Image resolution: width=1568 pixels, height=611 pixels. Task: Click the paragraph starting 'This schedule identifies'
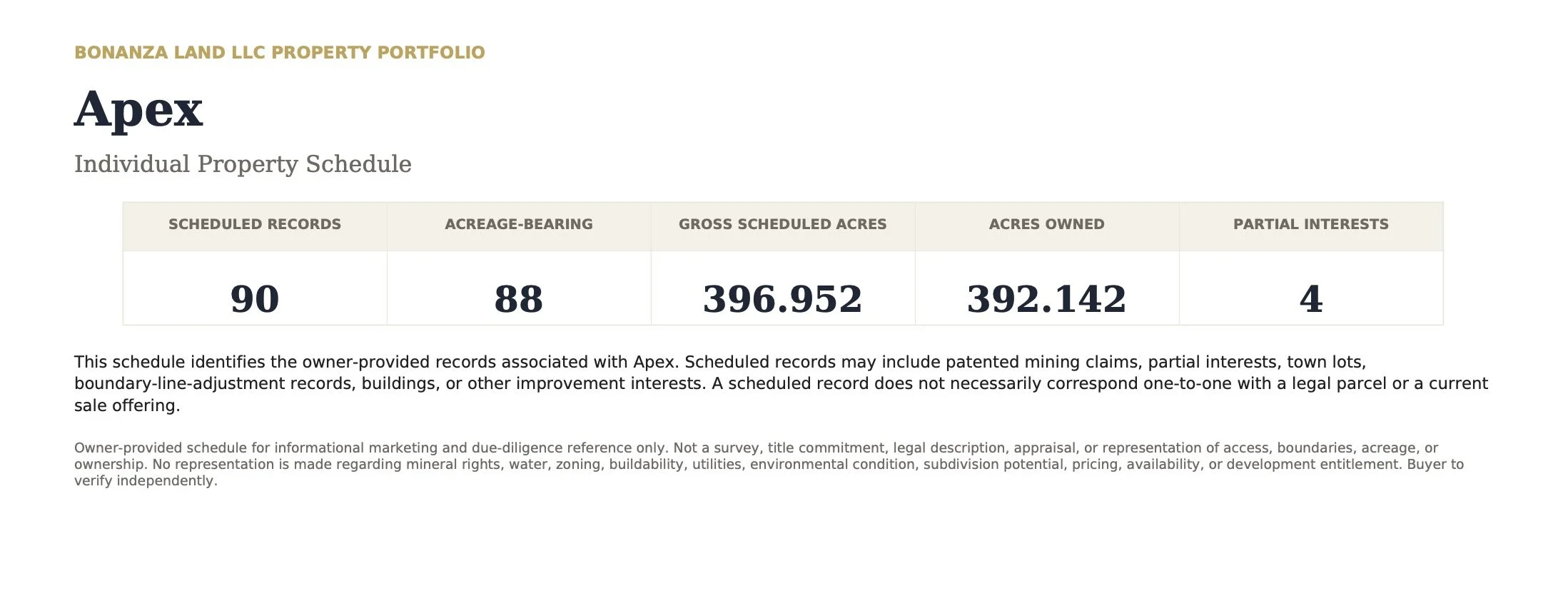pyautogui.click(x=782, y=384)
